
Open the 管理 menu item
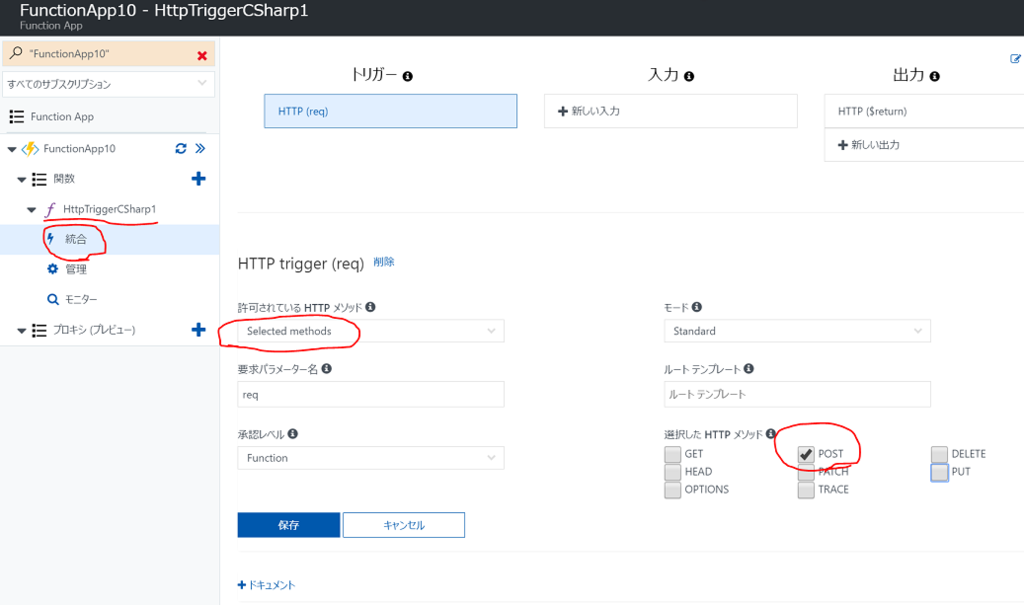[x=76, y=269]
